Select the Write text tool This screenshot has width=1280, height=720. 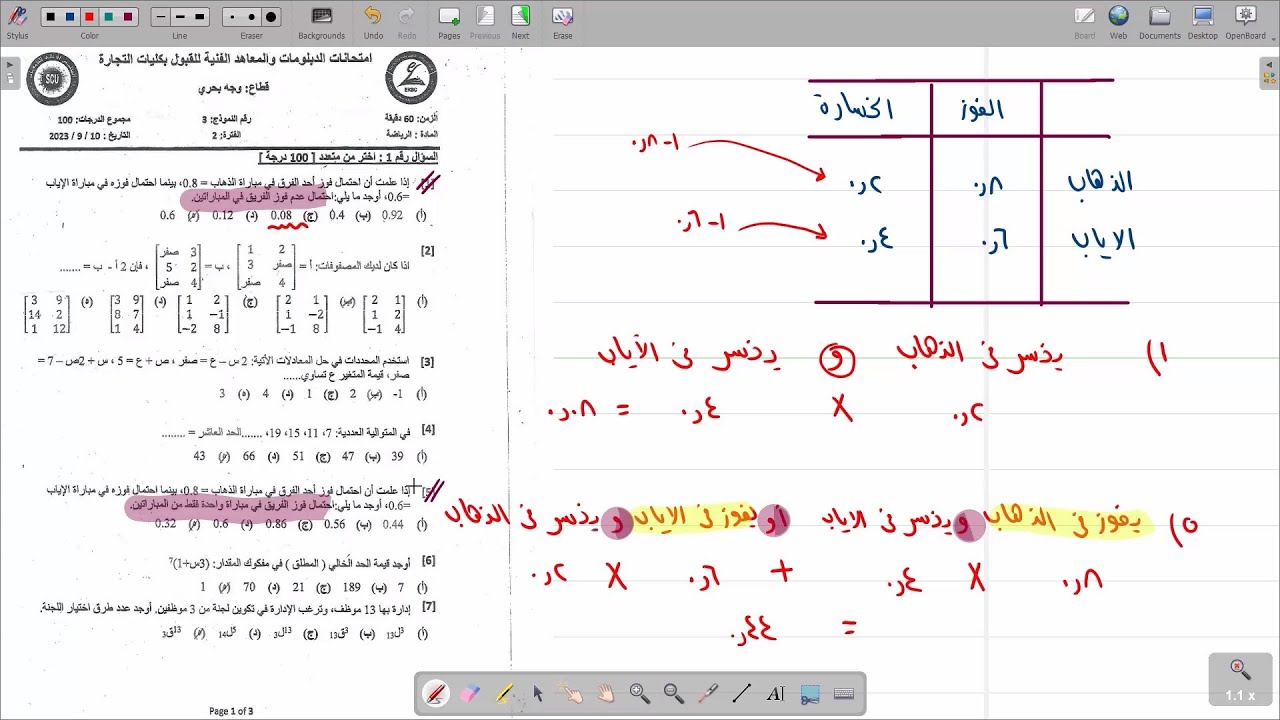tap(776, 694)
